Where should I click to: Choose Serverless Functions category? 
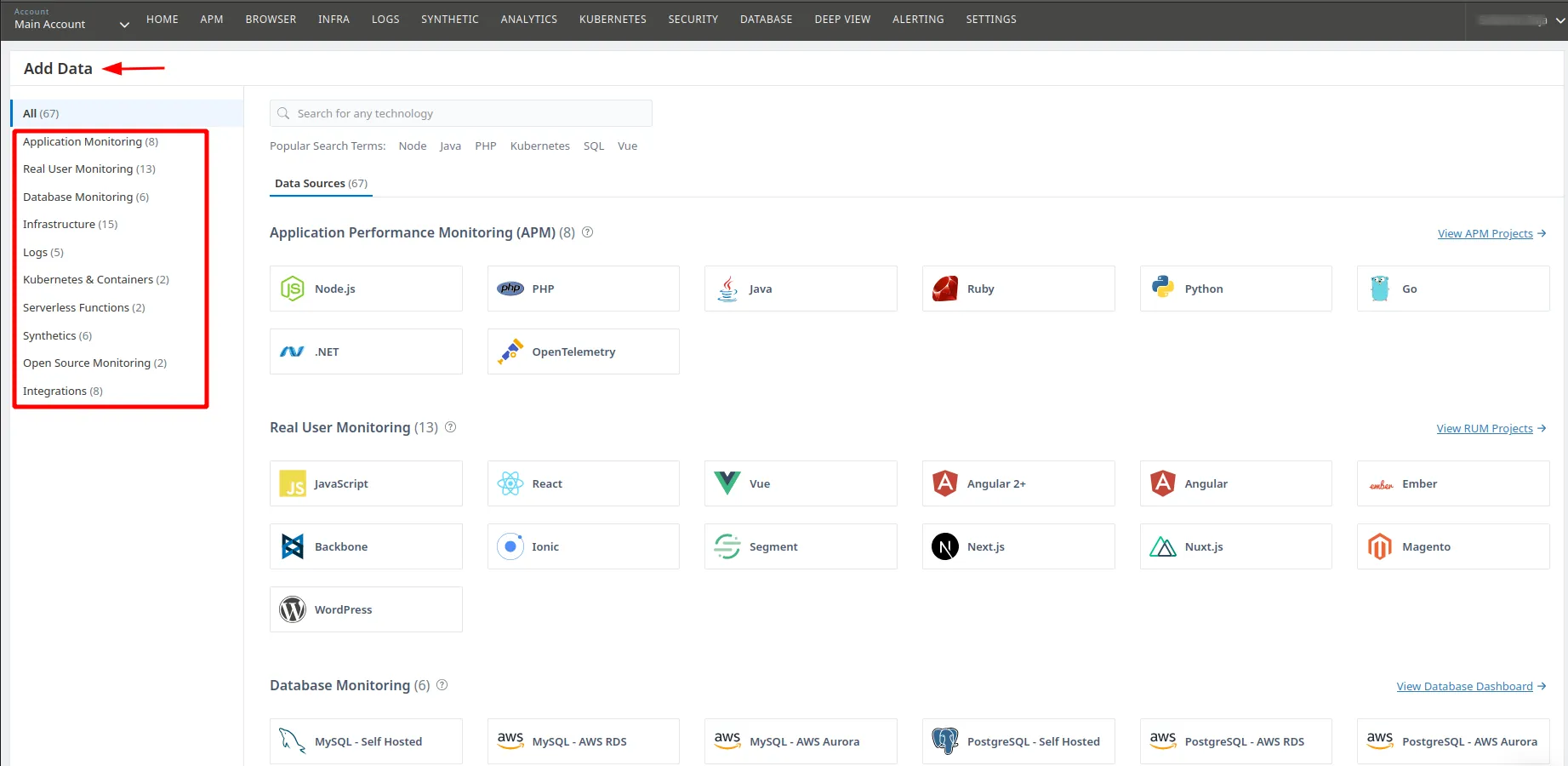tap(84, 307)
